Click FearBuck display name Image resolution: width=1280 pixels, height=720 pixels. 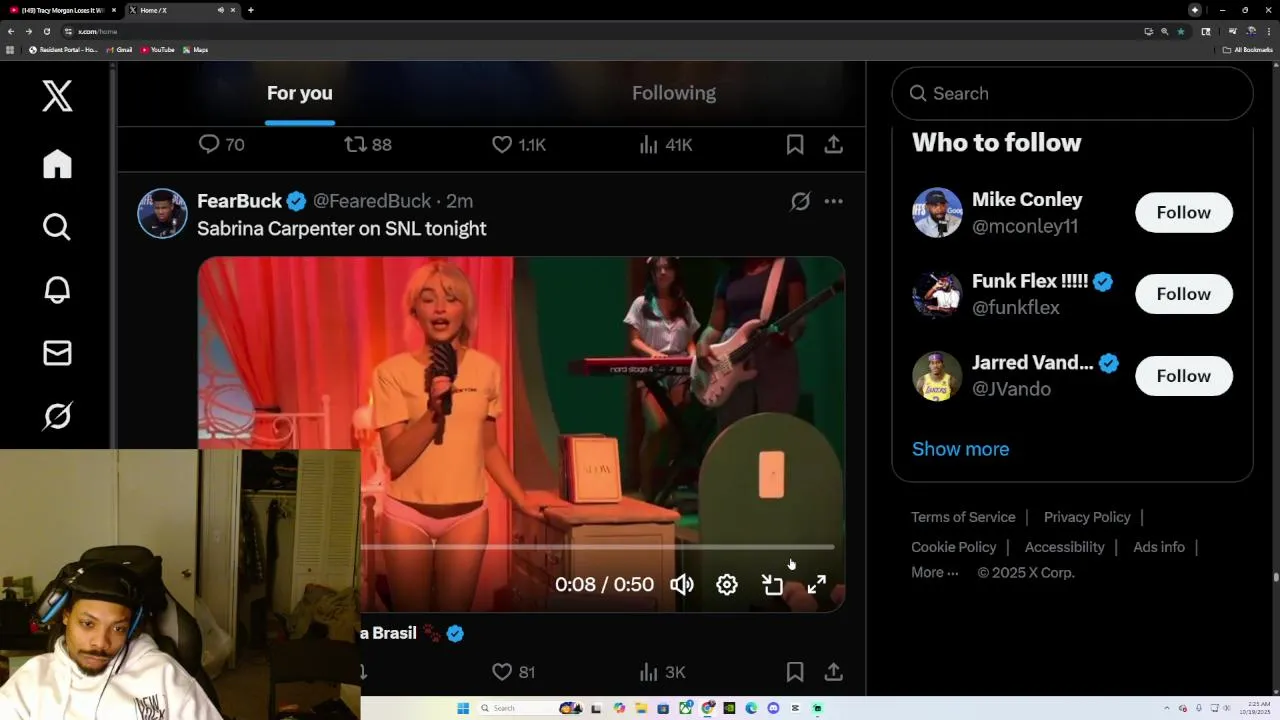(240, 201)
